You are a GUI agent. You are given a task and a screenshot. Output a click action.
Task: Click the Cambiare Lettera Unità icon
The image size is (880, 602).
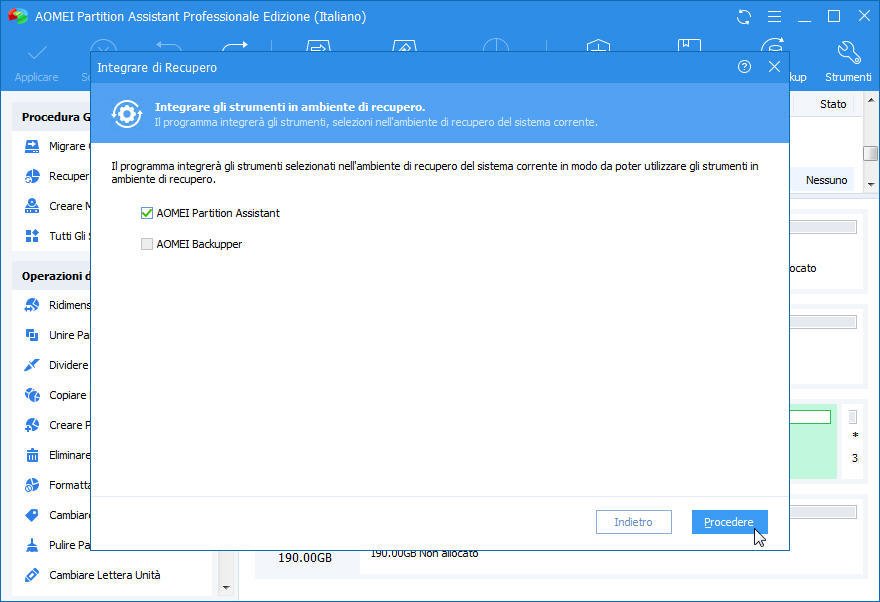(32, 575)
